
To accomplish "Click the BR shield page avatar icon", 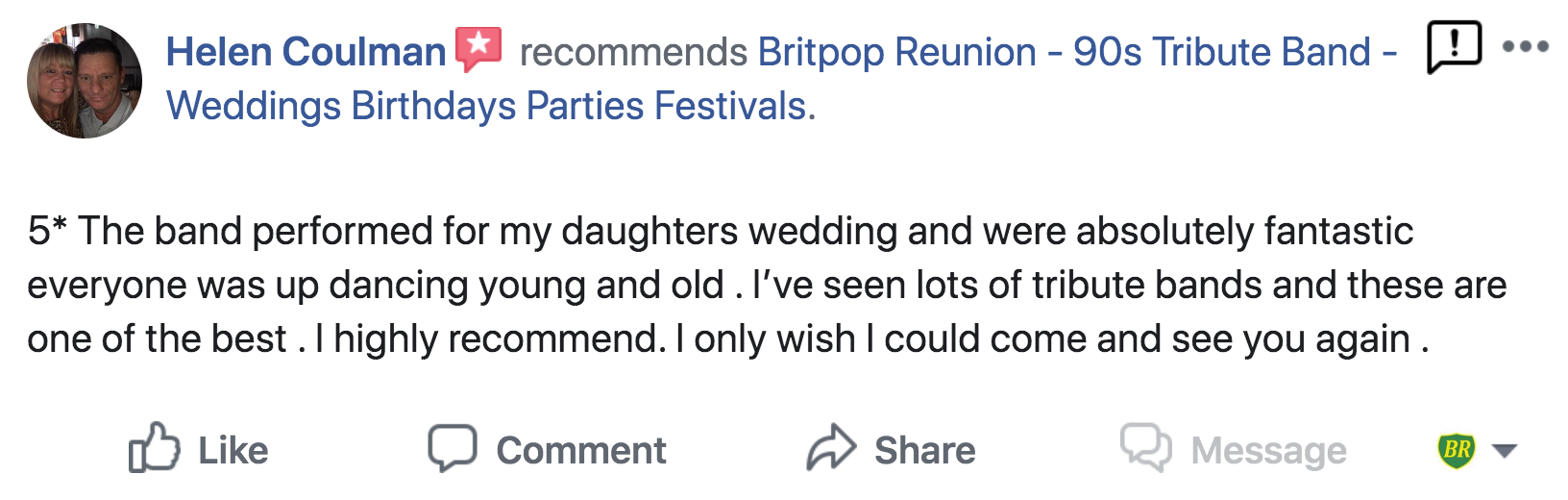I will 1457,449.
